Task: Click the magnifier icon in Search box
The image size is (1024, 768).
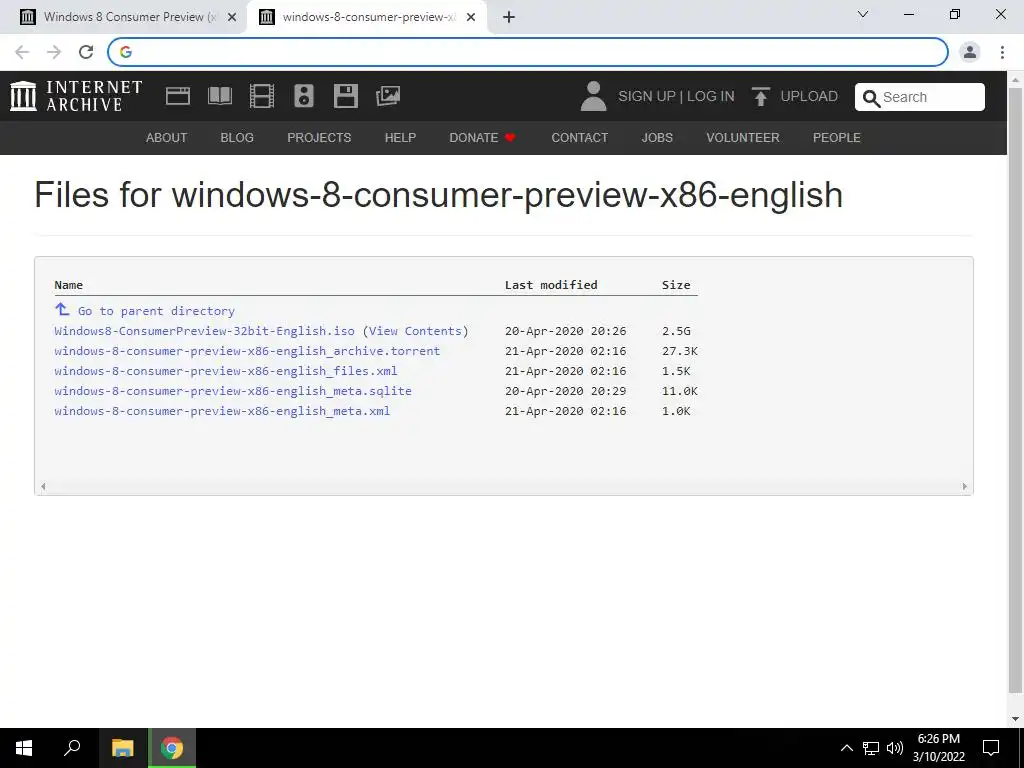Action: click(x=871, y=98)
